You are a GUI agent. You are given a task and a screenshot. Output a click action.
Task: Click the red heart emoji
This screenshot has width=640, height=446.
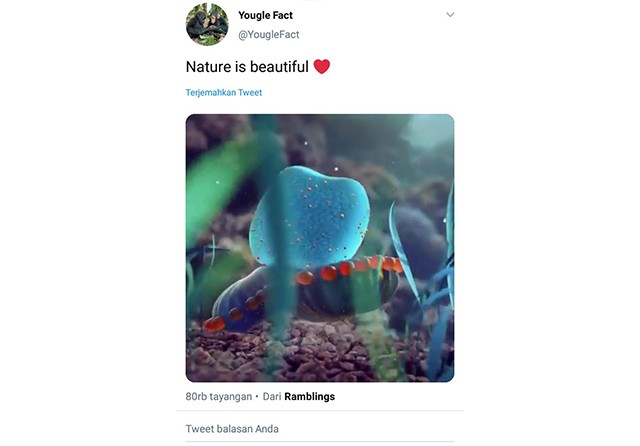(321, 67)
